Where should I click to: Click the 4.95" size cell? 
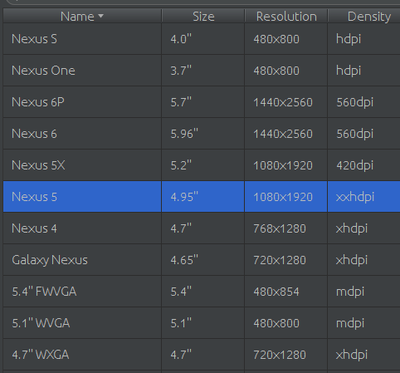coord(203,197)
